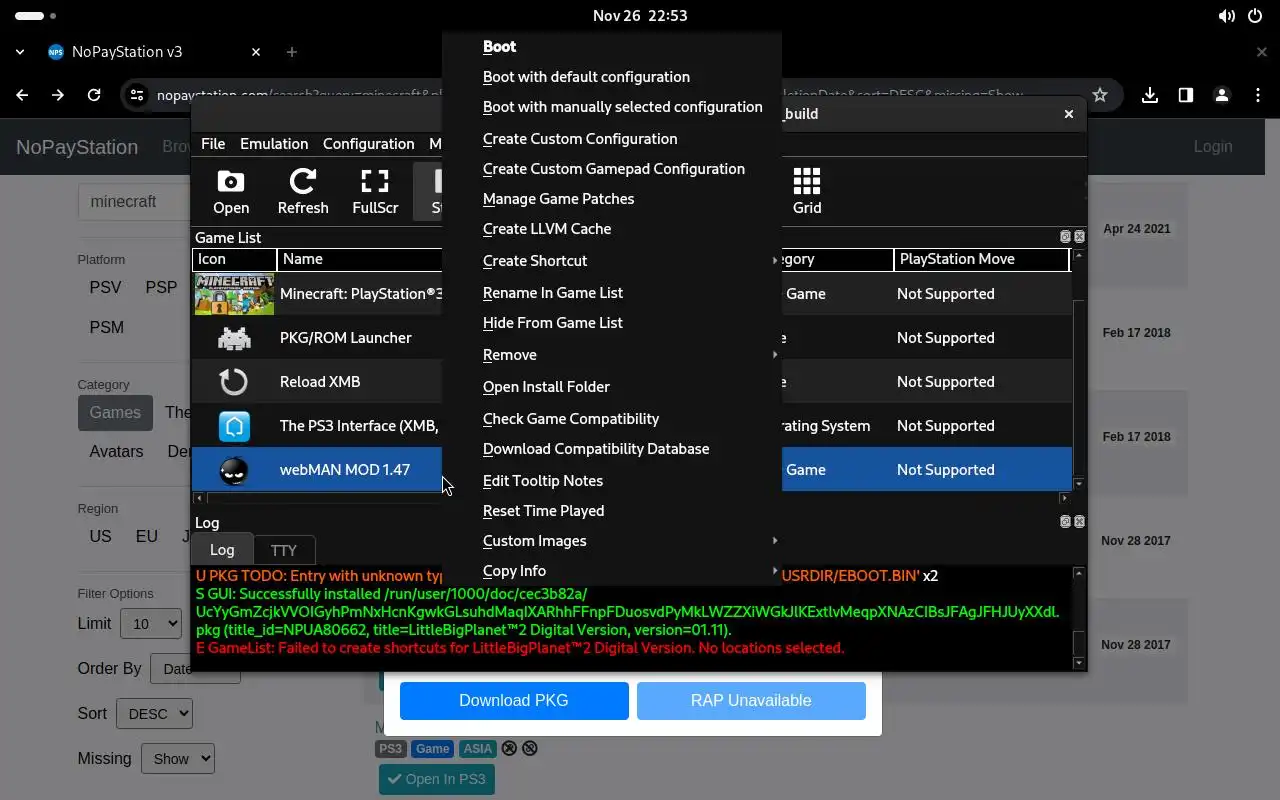Toggle the Games category filter

click(115, 412)
